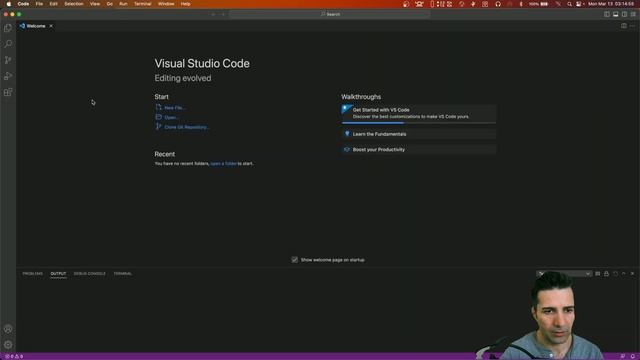
Task: Open the Run menu
Action: tap(123, 4)
